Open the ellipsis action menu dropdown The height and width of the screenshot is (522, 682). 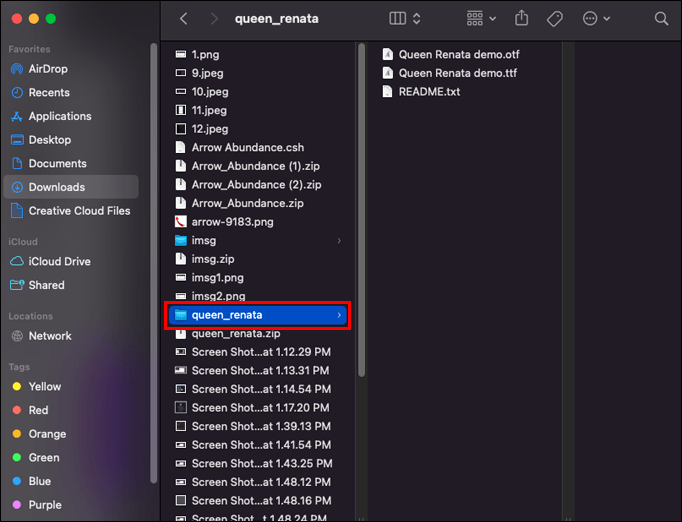point(596,19)
